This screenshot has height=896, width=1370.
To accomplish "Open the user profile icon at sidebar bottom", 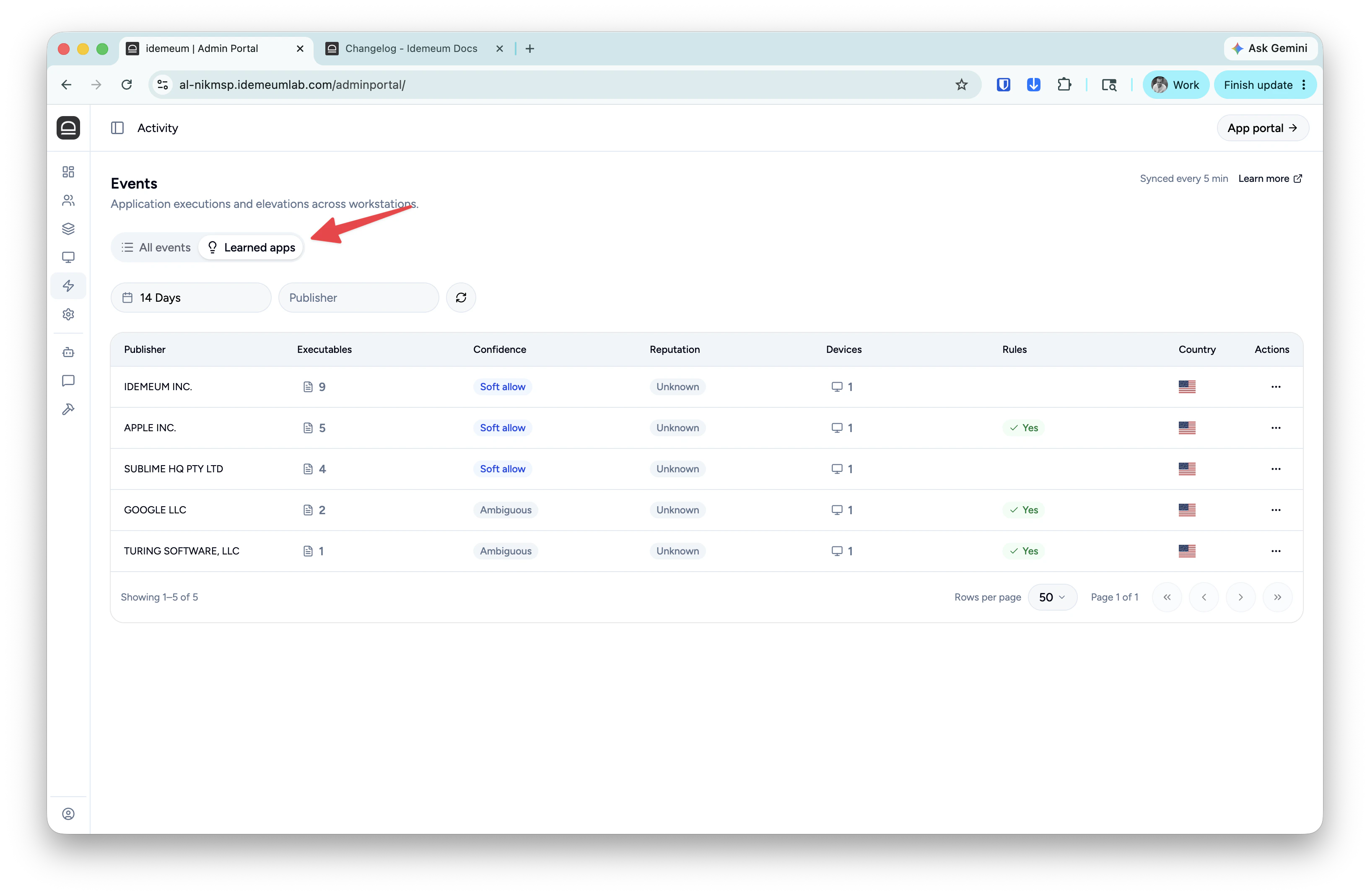I will coord(68,813).
